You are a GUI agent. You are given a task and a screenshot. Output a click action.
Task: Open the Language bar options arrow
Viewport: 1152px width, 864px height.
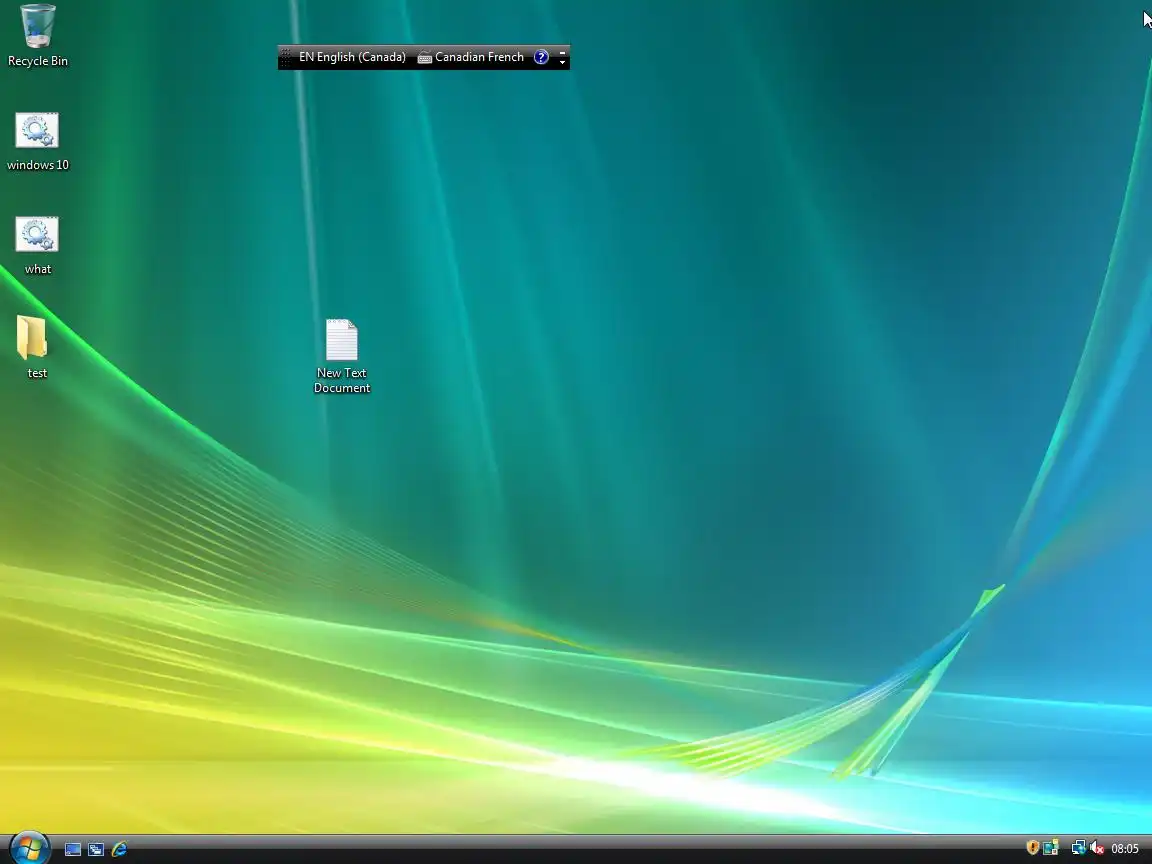pos(563,62)
